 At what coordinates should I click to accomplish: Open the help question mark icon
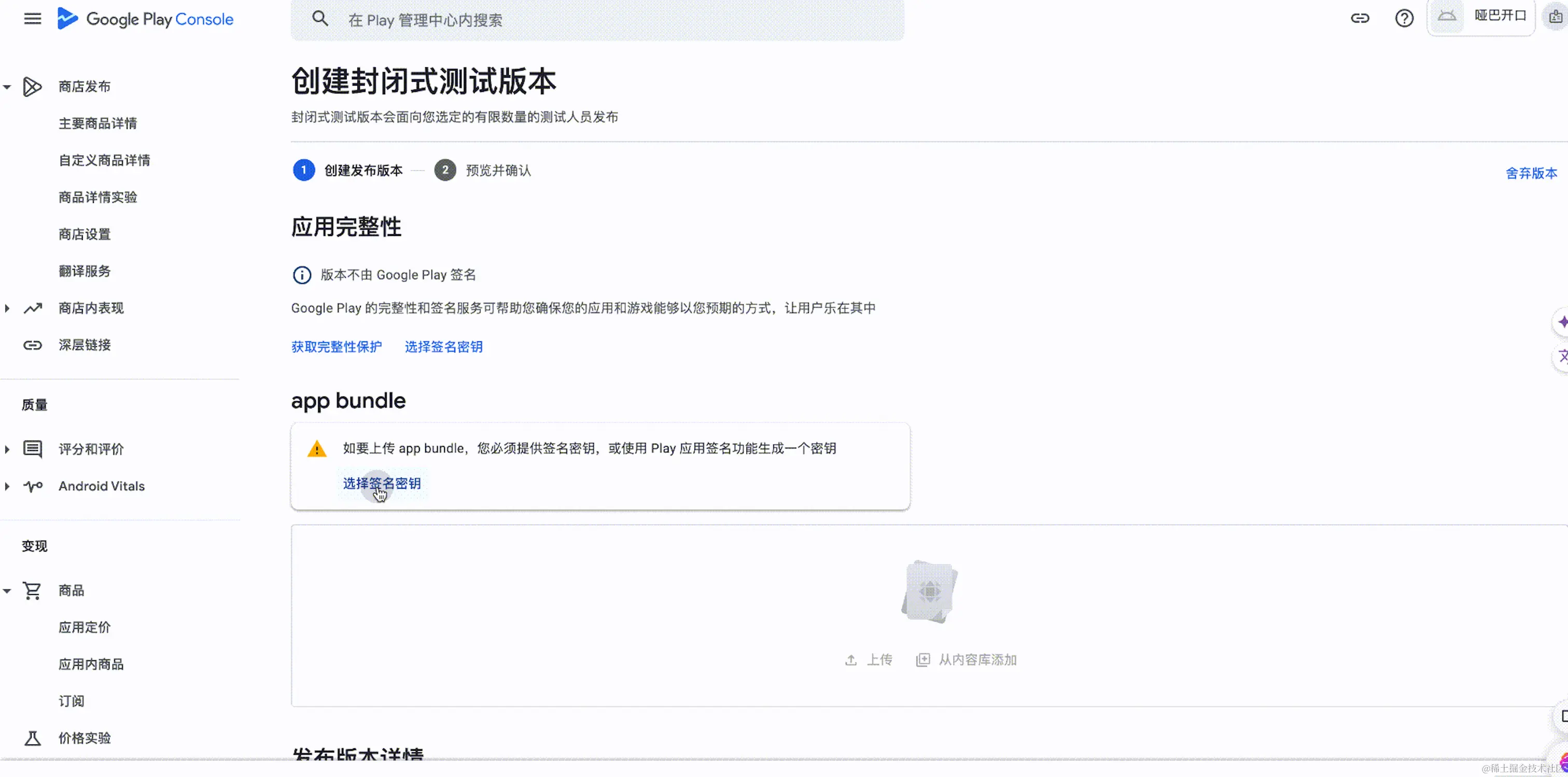(1404, 18)
